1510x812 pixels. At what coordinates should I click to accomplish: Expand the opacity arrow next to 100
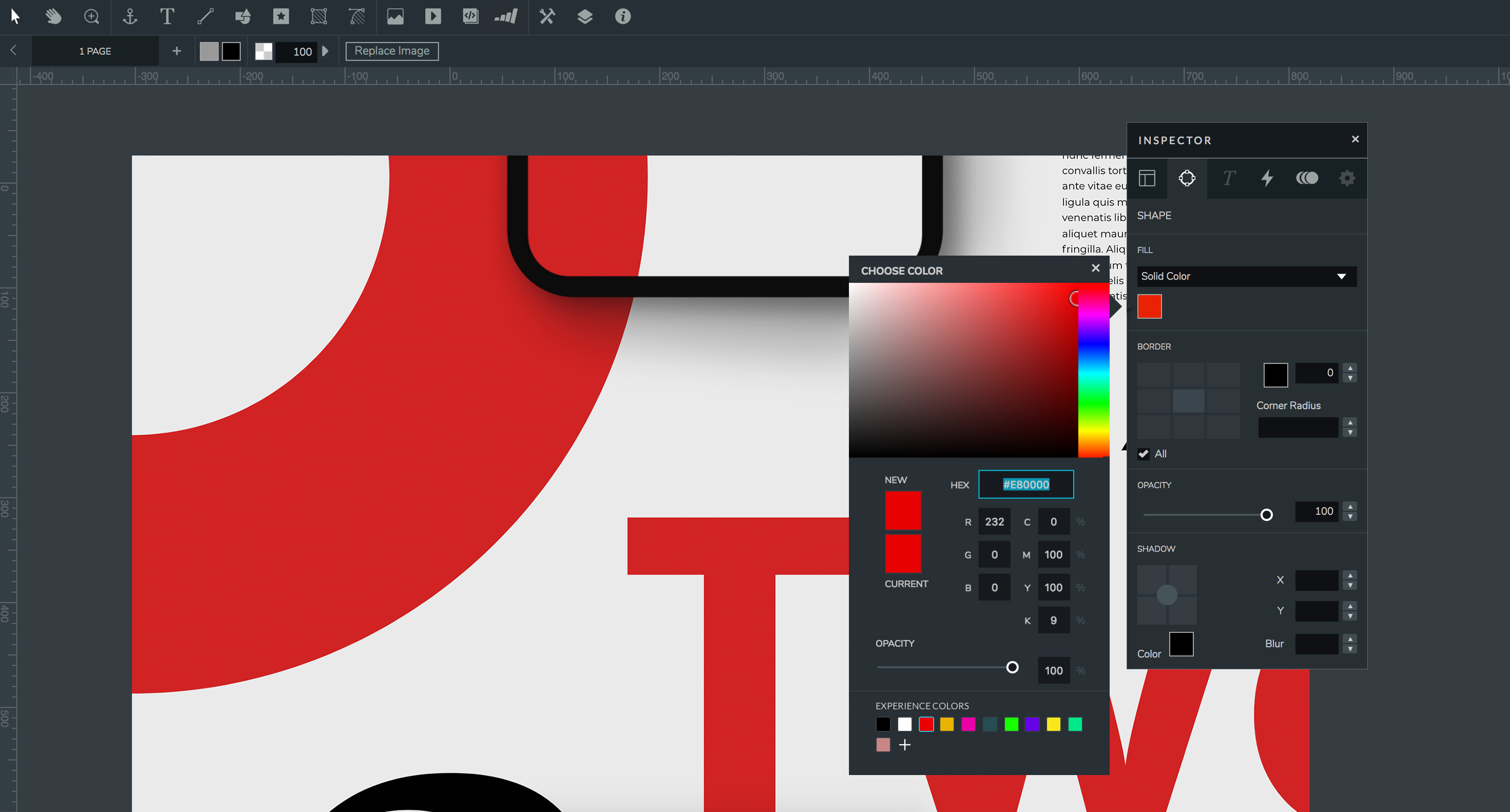pos(325,51)
